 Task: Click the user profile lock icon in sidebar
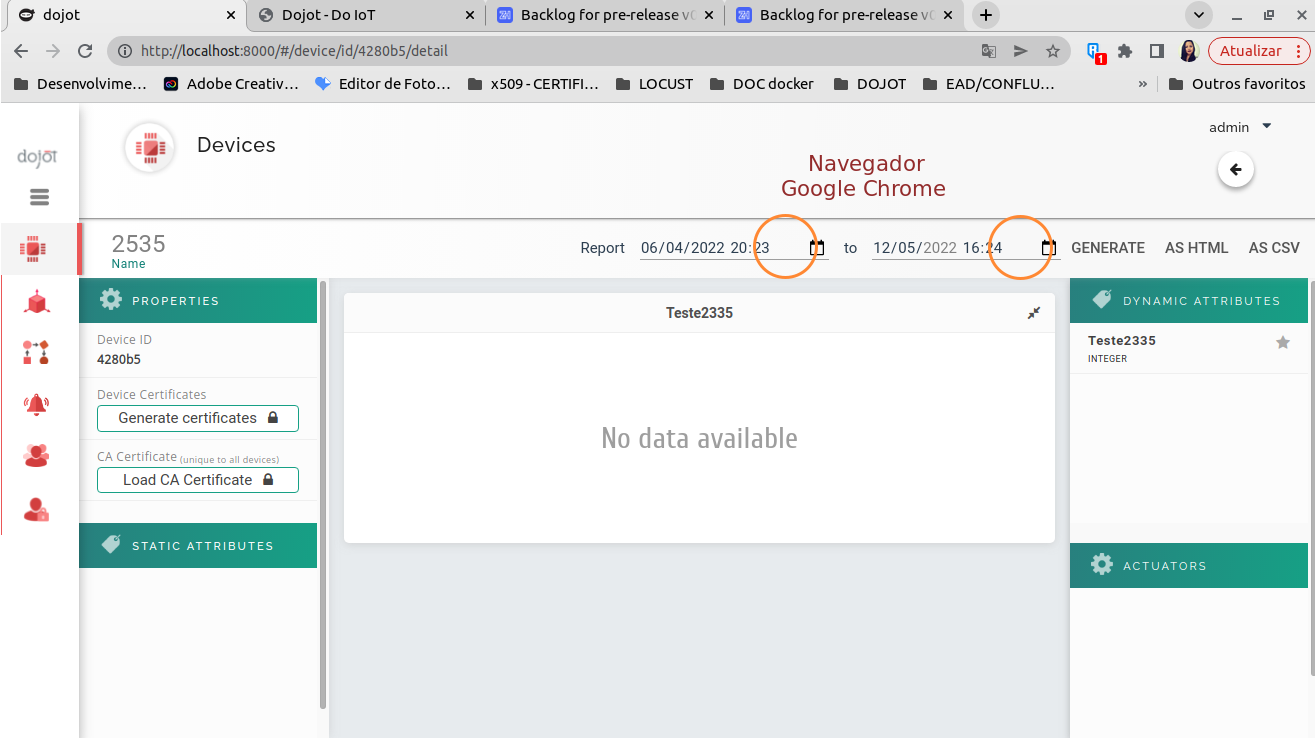pyautogui.click(x=37, y=509)
